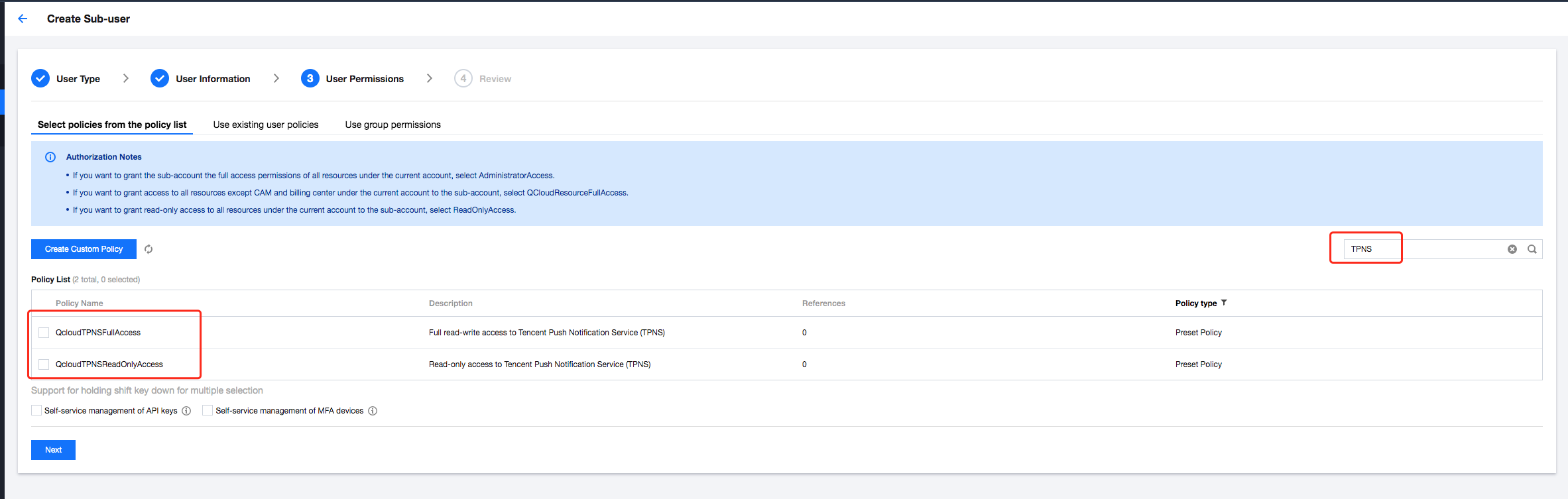Click the back arrow icon
Image resolution: width=1568 pixels, height=499 pixels.
coord(23,19)
